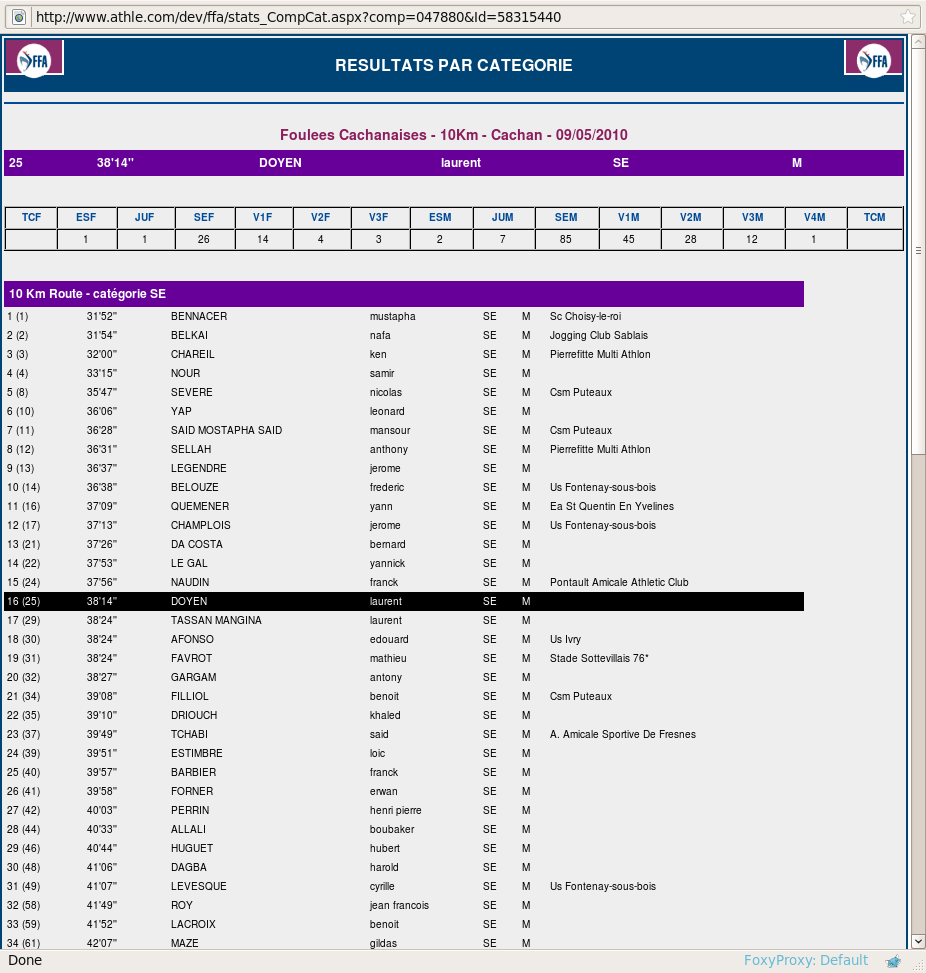Click the vertical scrollbar thumb
This screenshot has height=973, width=926.
click(918, 251)
